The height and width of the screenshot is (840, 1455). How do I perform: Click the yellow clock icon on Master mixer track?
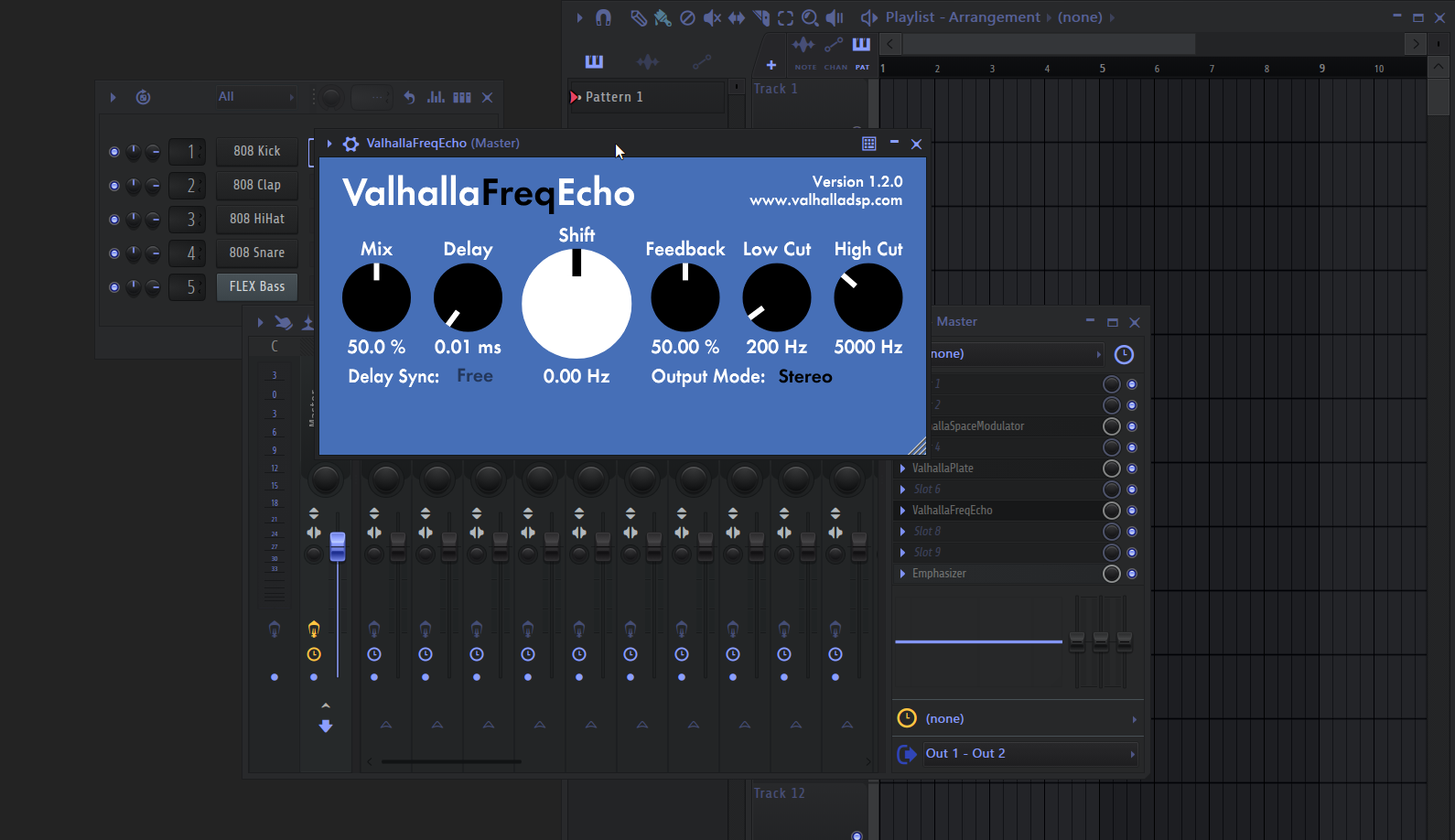(x=314, y=654)
